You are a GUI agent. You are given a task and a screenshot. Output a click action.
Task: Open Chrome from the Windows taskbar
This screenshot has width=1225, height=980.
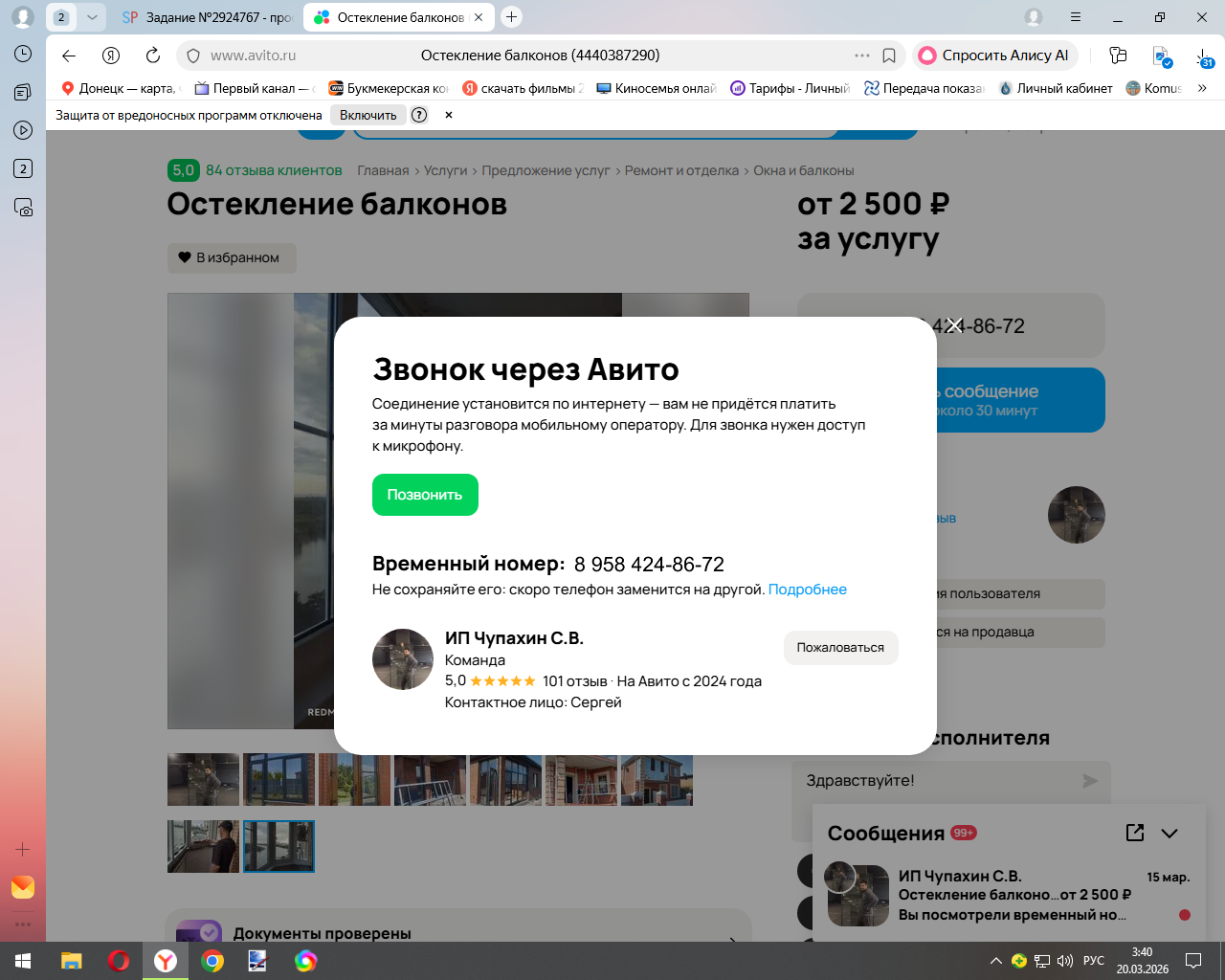212,961
